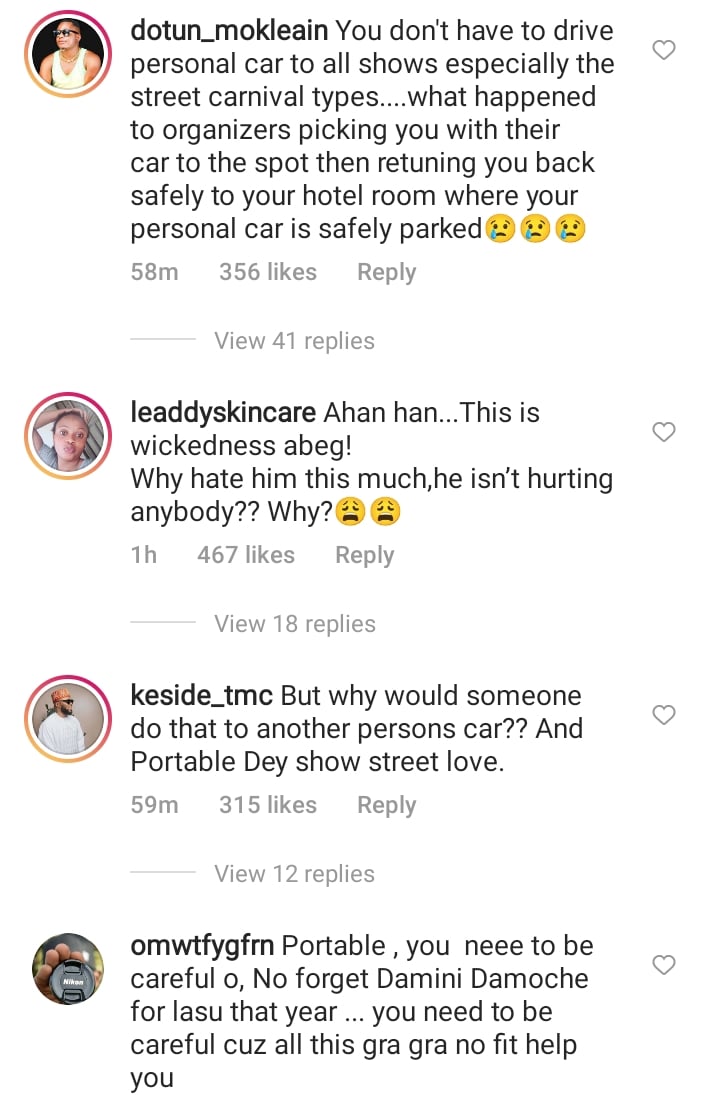Reply to leaddyskincare's comment
The image size is (720, 1095).
(x=364, y=555)
